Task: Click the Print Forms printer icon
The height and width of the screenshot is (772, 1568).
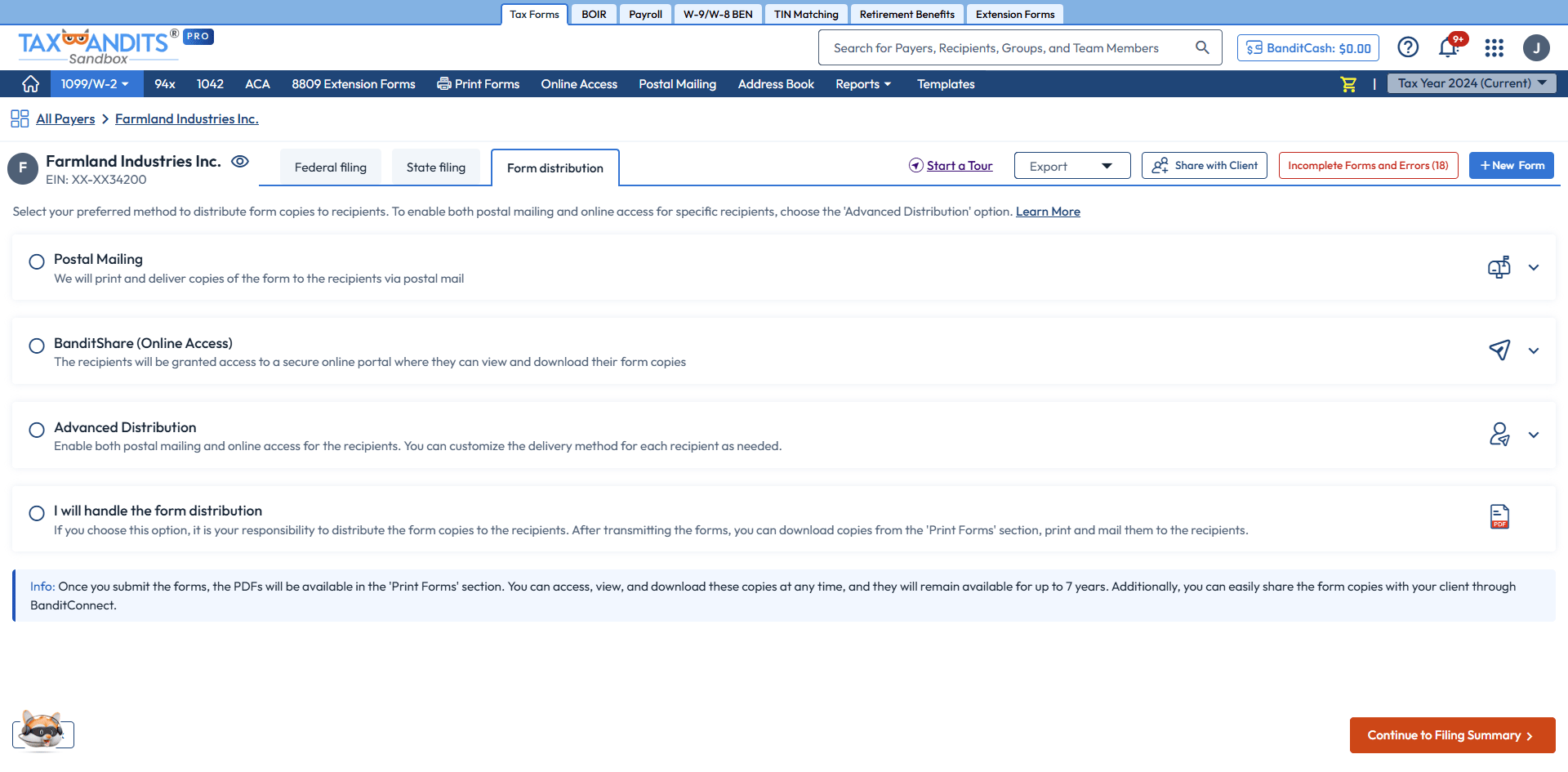Action: 444,83
